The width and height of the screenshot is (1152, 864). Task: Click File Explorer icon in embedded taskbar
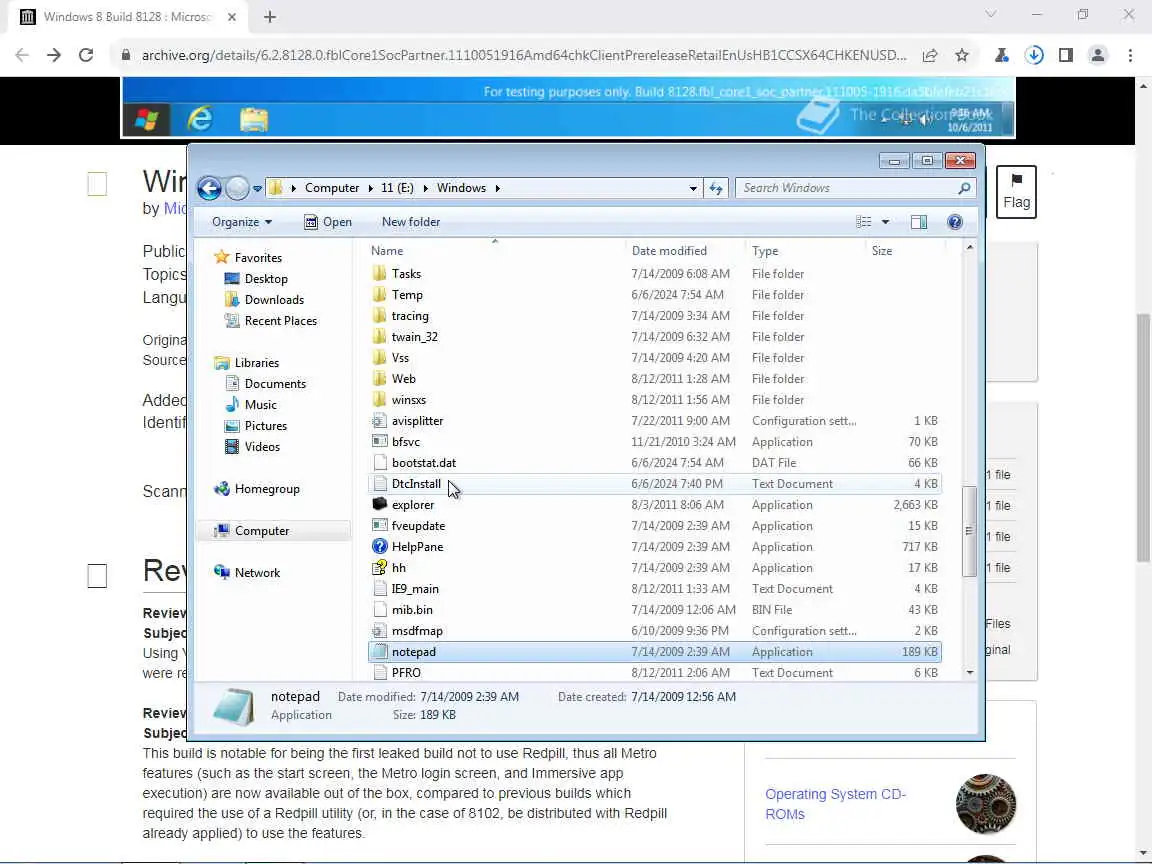point(253,119)
